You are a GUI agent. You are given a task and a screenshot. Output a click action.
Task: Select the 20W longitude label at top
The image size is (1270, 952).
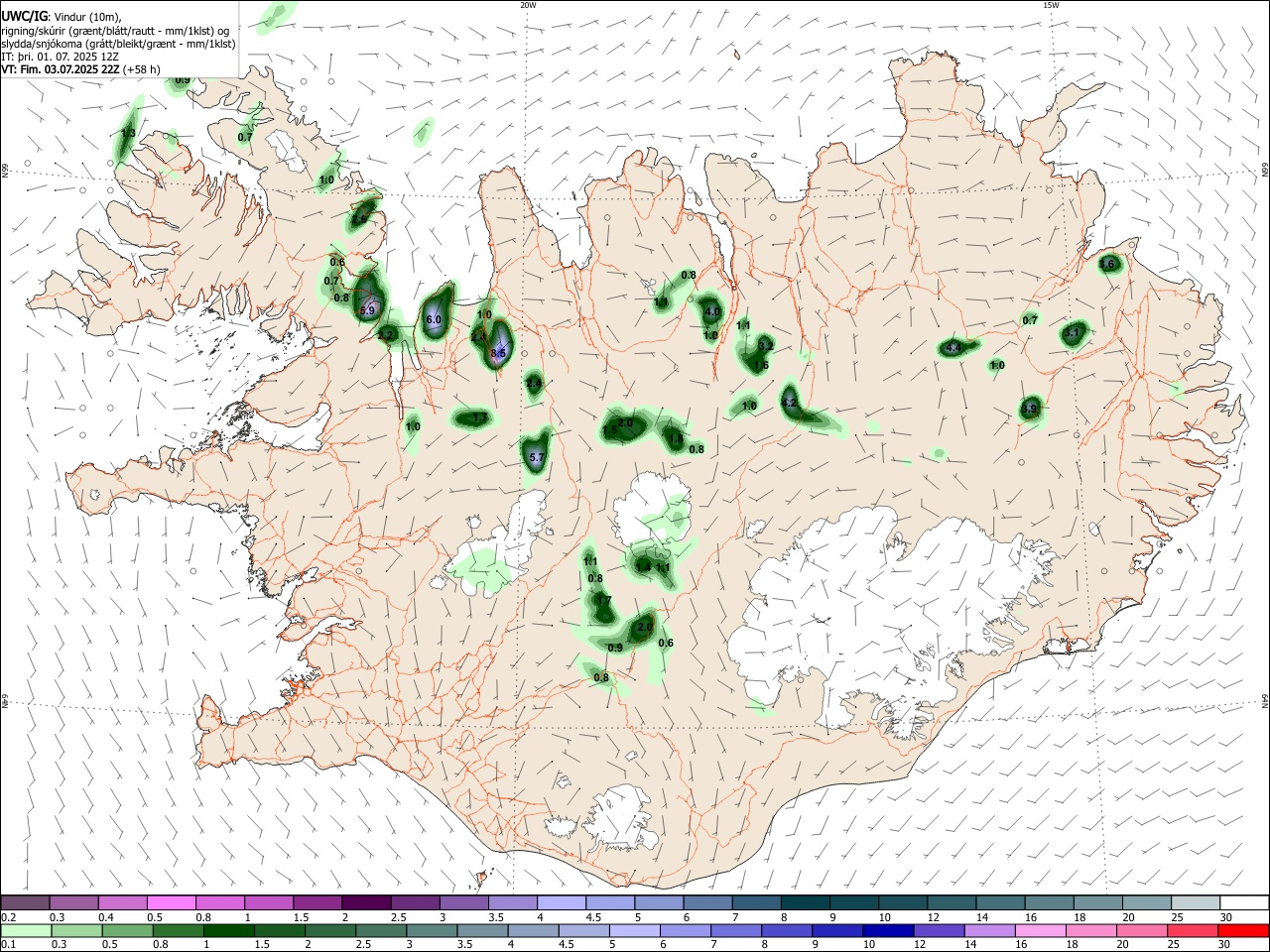pyautogui.click(x=528, y=5)
